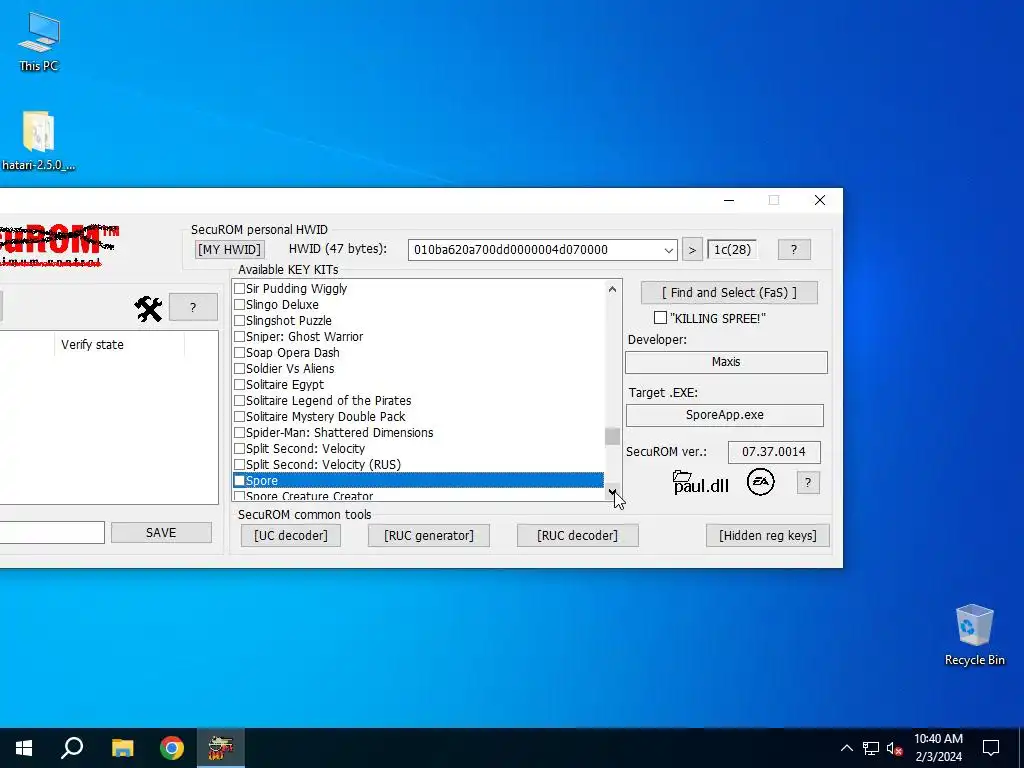Click the key kits scrollbar thumb

612,436
